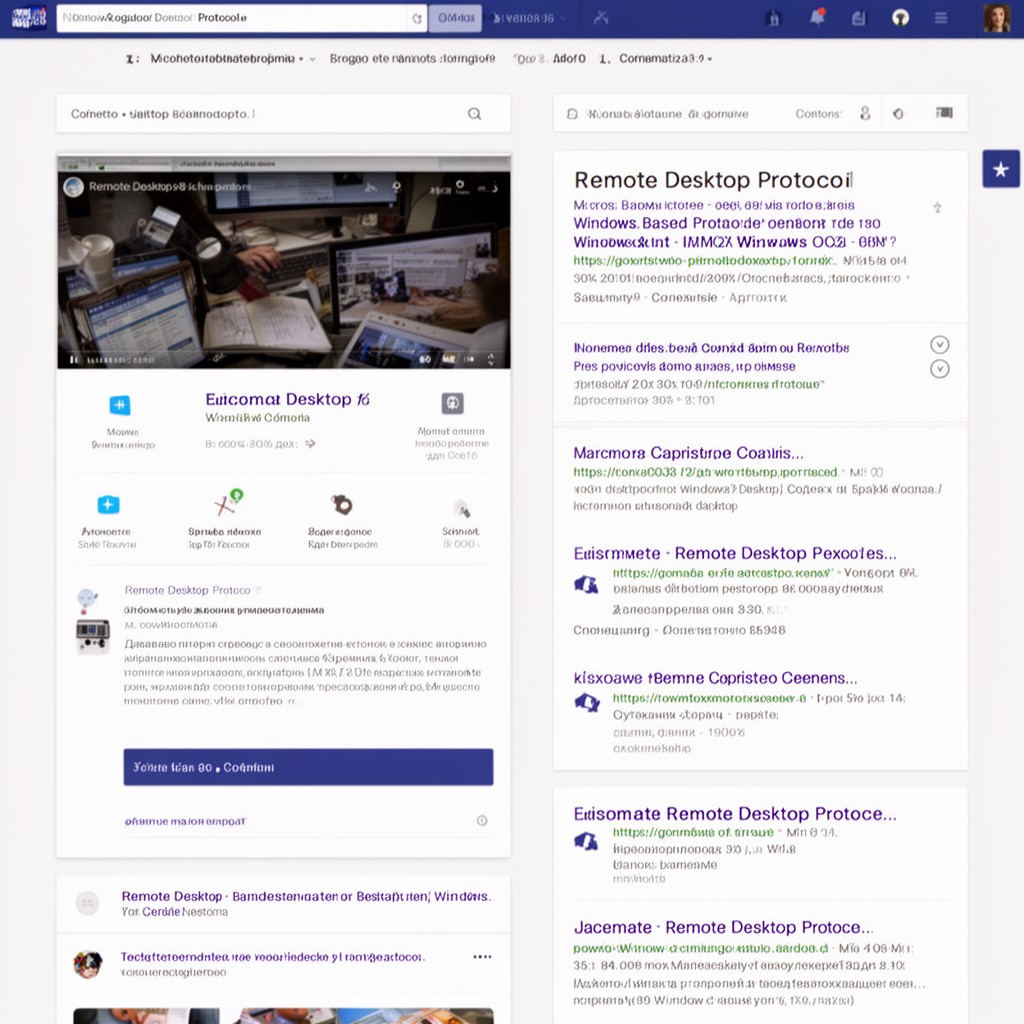Screen dimensions: 1024x1024
Task: Click the wide blue button below the article
Action: tap(308, 767)
